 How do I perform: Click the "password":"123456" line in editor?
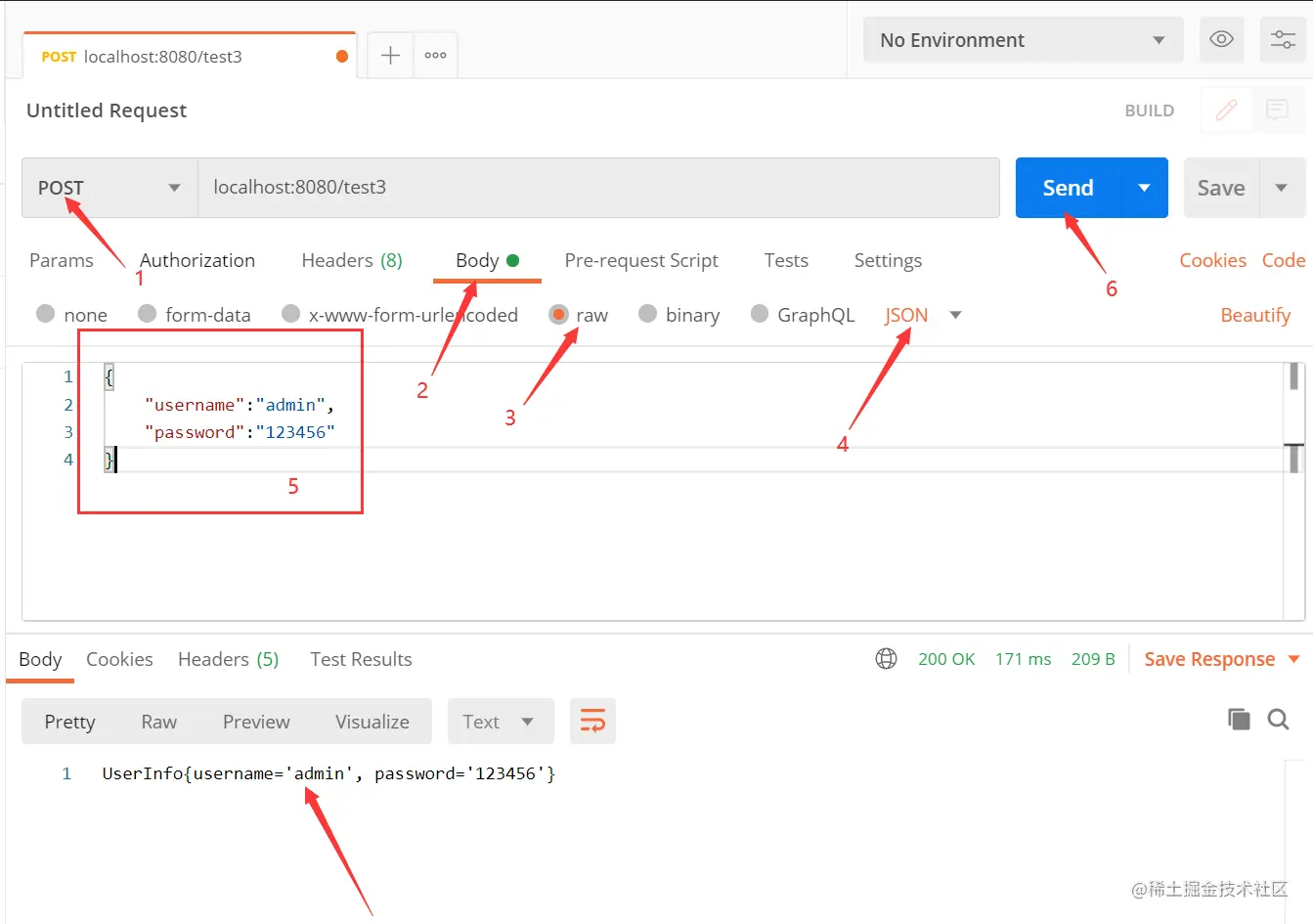coord(240,432)
